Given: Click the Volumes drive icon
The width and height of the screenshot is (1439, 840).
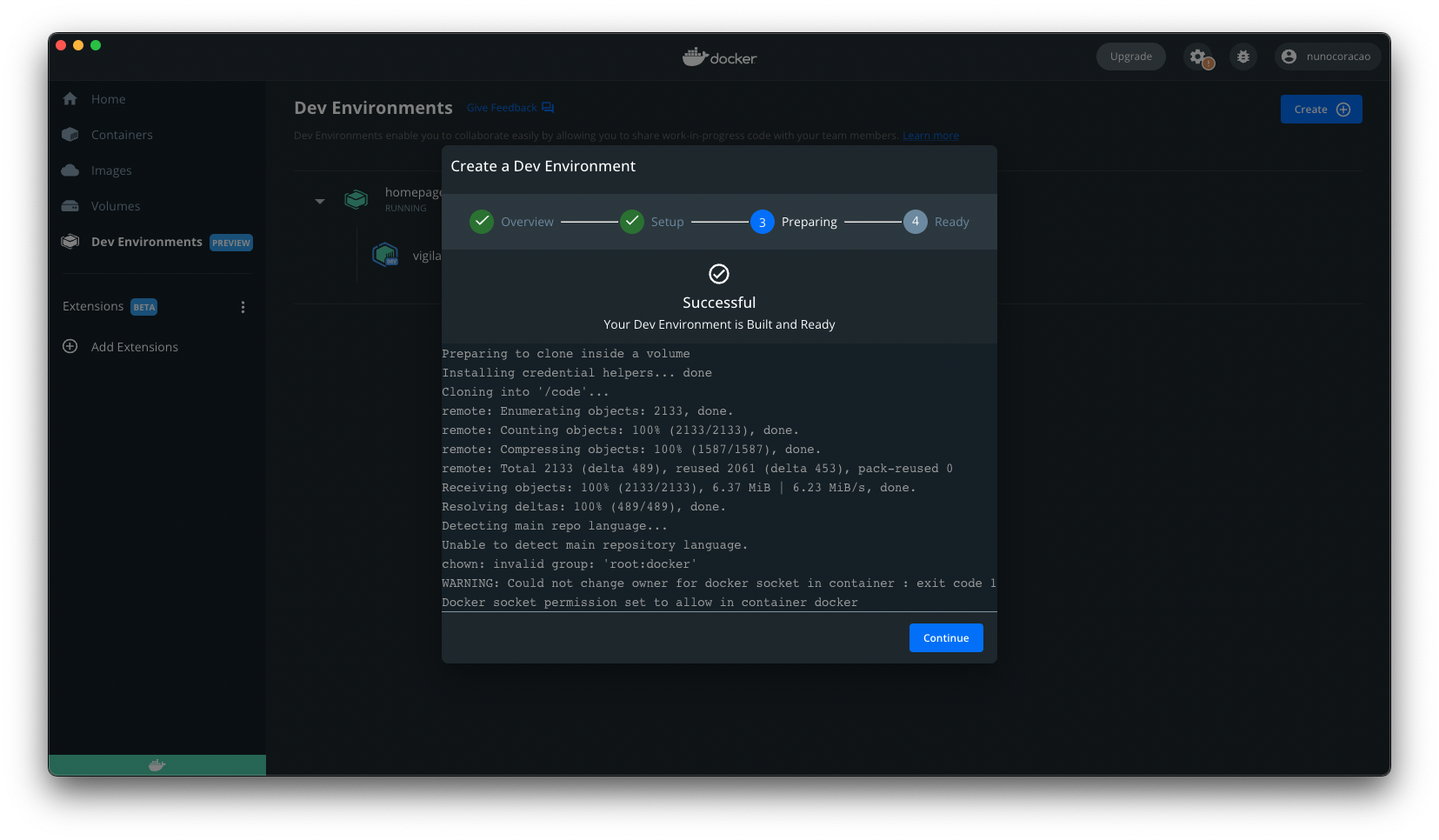Looking at the screenshot, I should pyautogui.click(x=70, y=206).
